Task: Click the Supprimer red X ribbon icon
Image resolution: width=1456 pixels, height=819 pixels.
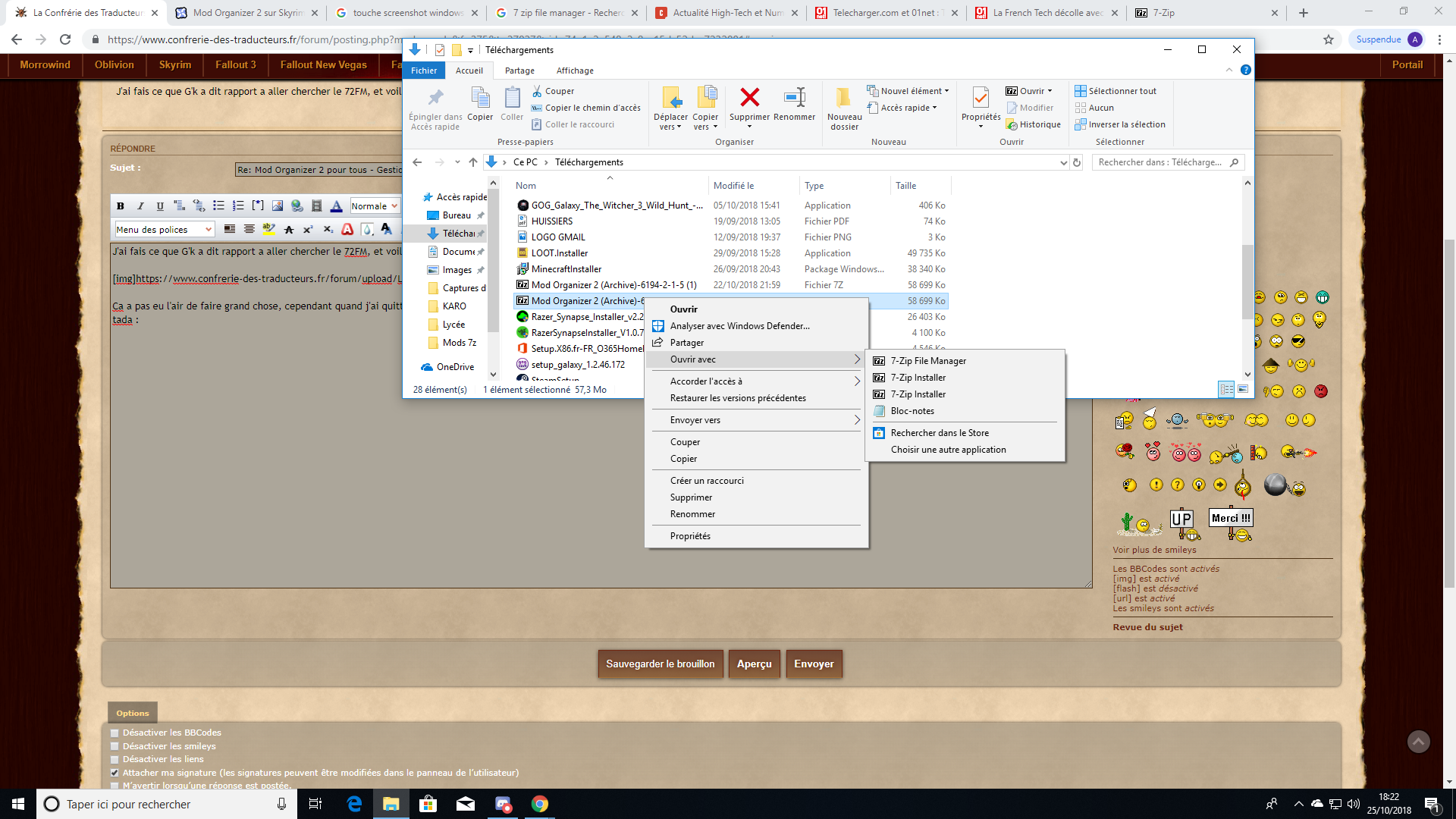Action: (749, 98)
